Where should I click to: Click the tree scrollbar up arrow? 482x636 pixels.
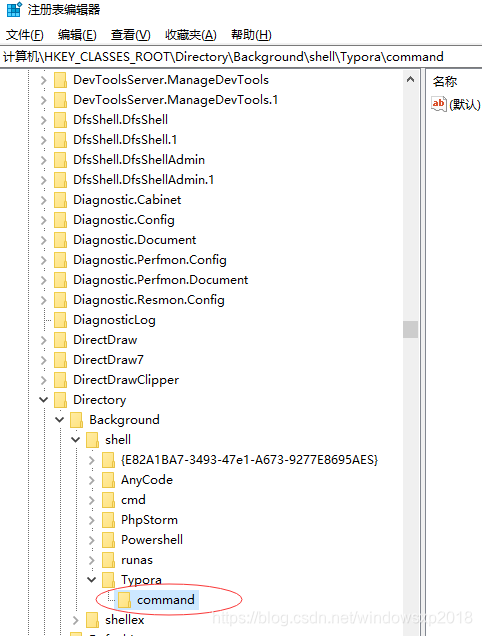[411, 80]
